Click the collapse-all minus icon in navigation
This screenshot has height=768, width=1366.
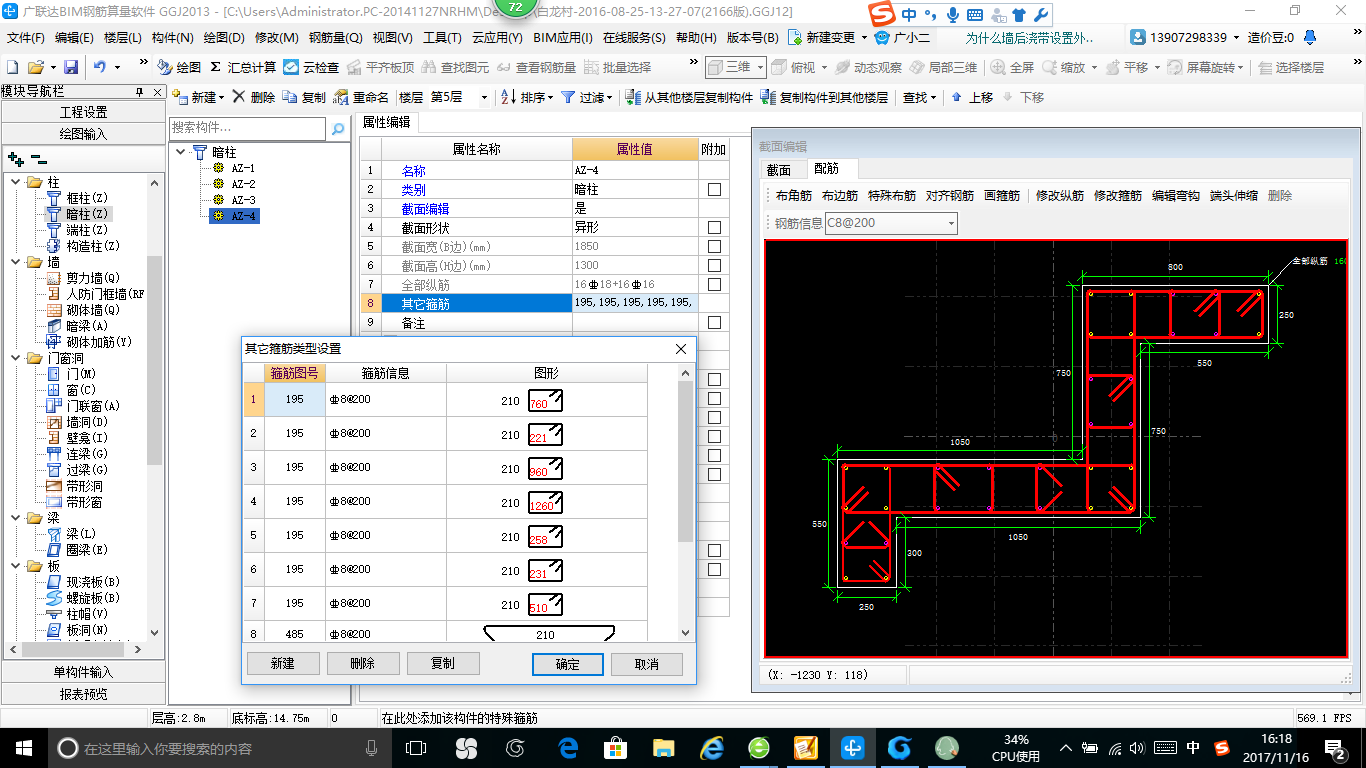(38, 158)
